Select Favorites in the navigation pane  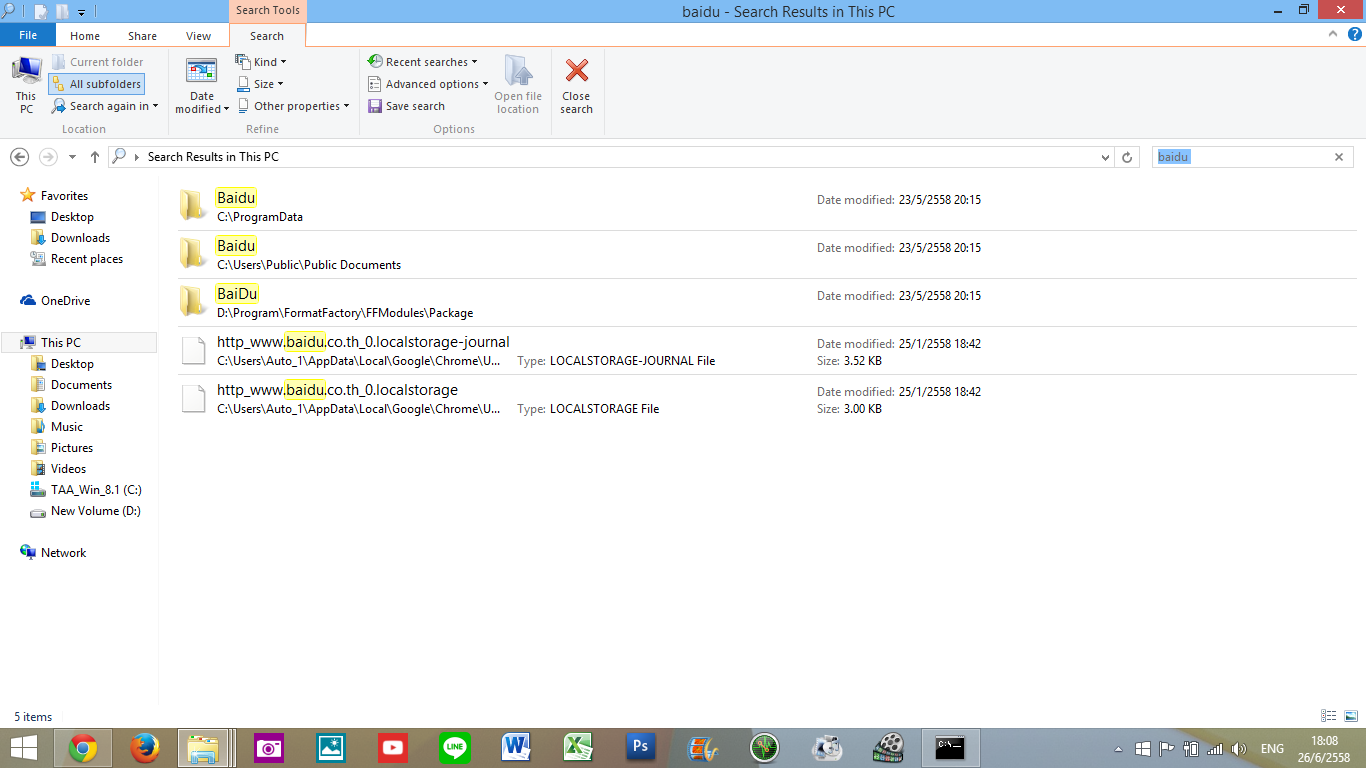(64, 196)
